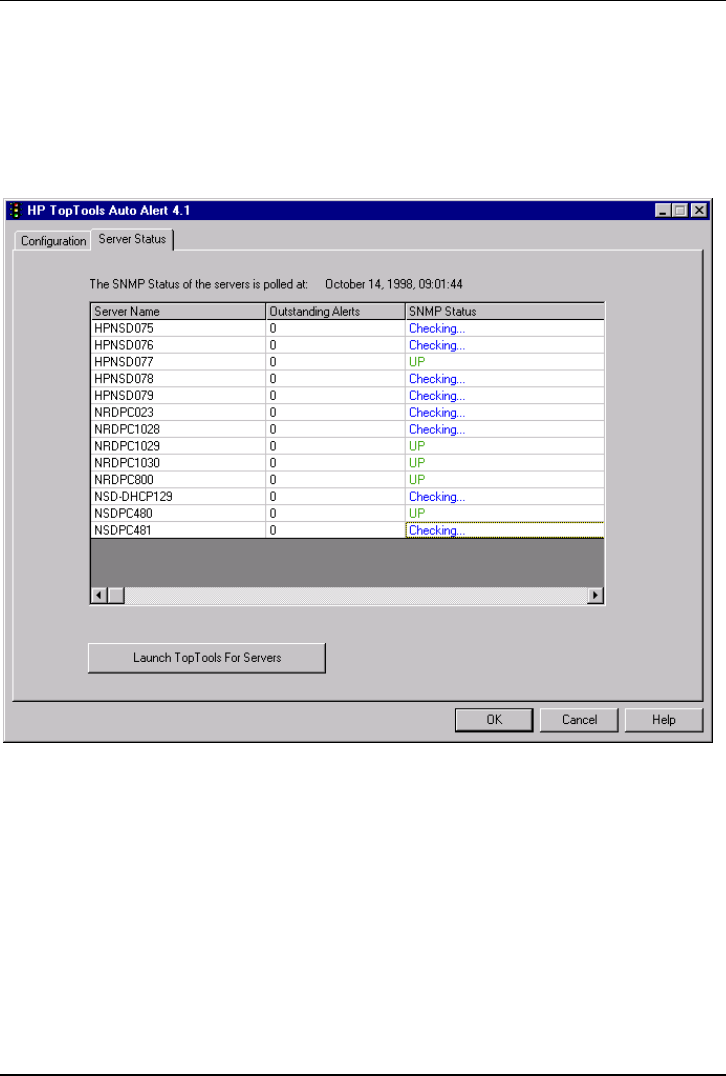Click the horizontal scrollbar thumb

tap(116, 596)
